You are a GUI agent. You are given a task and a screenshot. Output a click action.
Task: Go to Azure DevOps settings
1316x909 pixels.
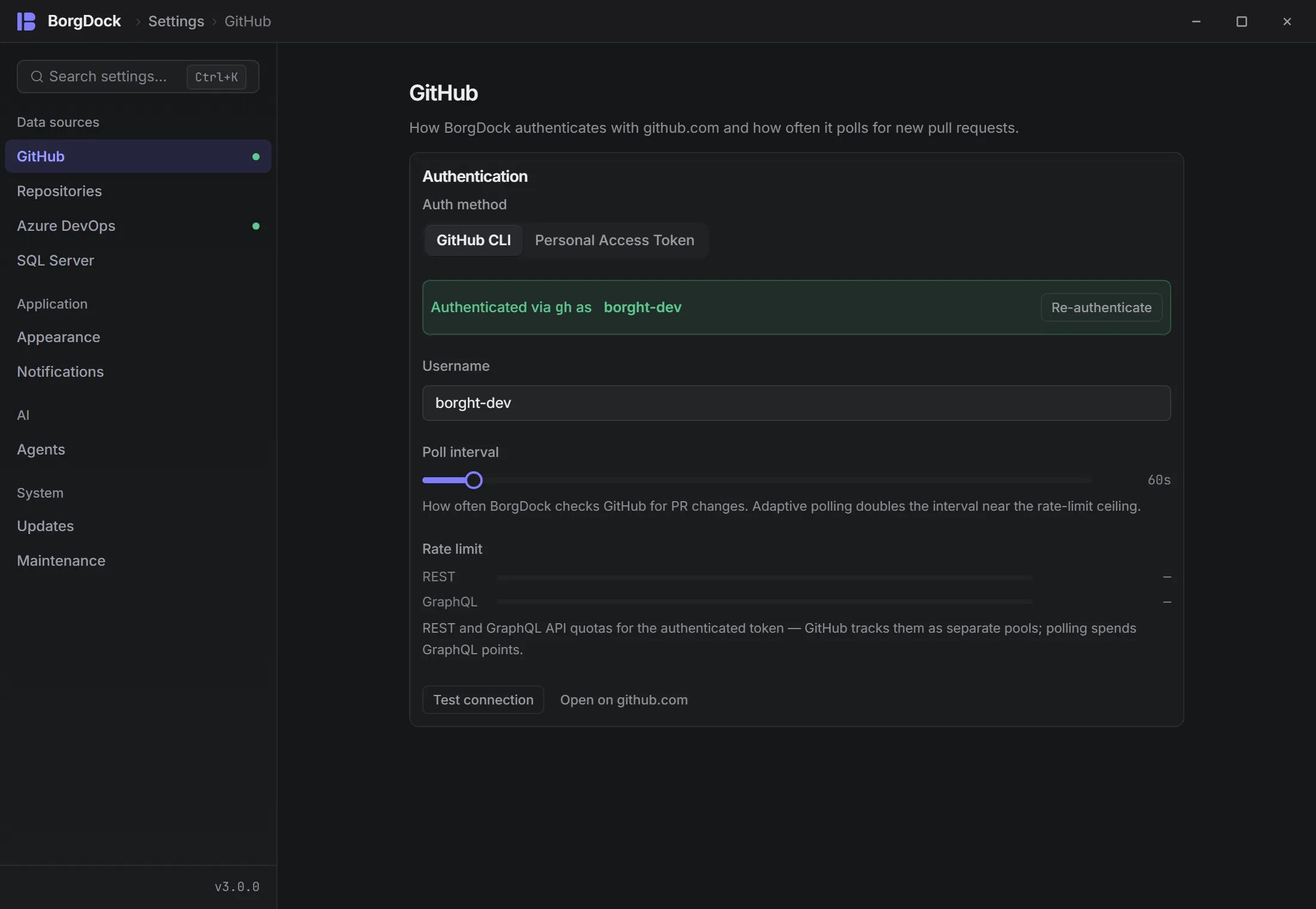(138, 226)
